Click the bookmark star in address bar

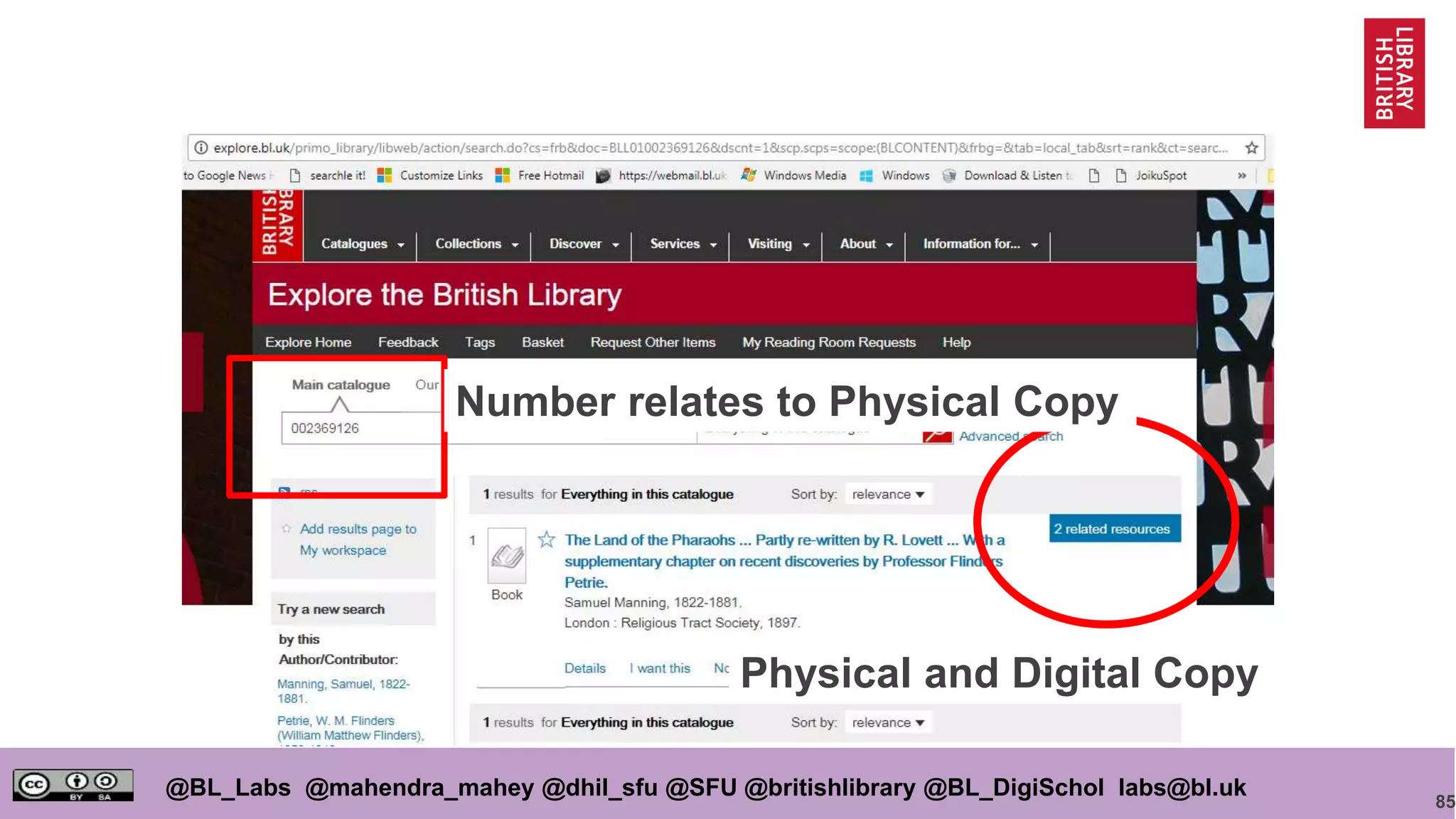pyautogui.click(x=1251, y=148)
